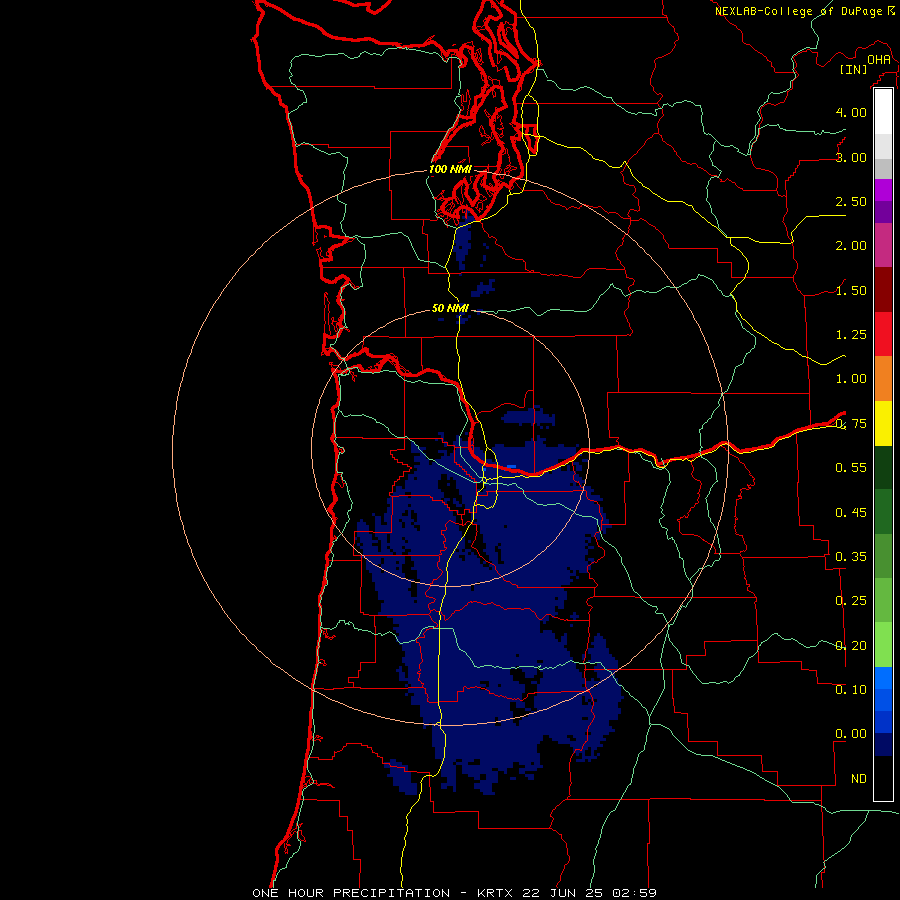This screenshot has width=900, height=900.
Task: Click the OHA product label above legend
Action: click(879, 60)
